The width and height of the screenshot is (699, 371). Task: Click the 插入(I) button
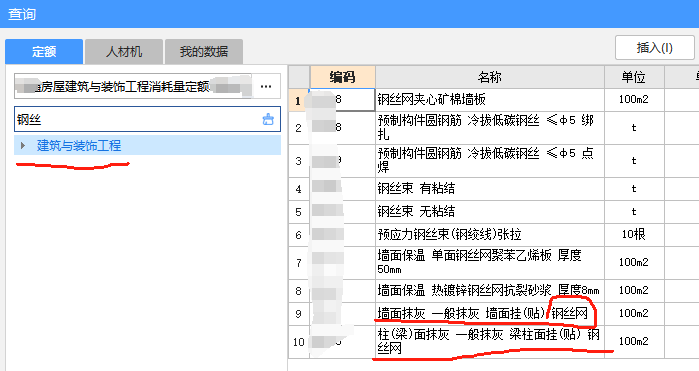coord(654,48)
